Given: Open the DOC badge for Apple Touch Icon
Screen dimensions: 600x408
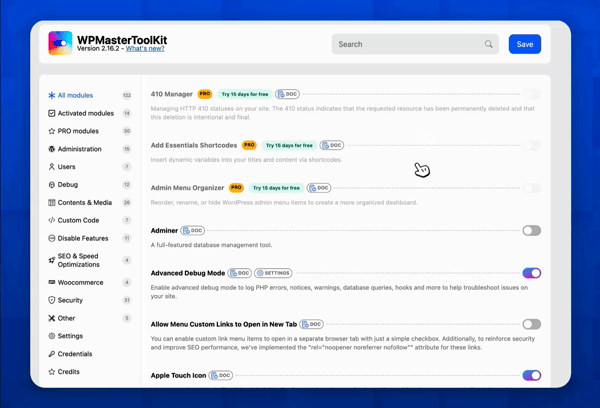Looking at the screenshot, I should click(220, 375).
